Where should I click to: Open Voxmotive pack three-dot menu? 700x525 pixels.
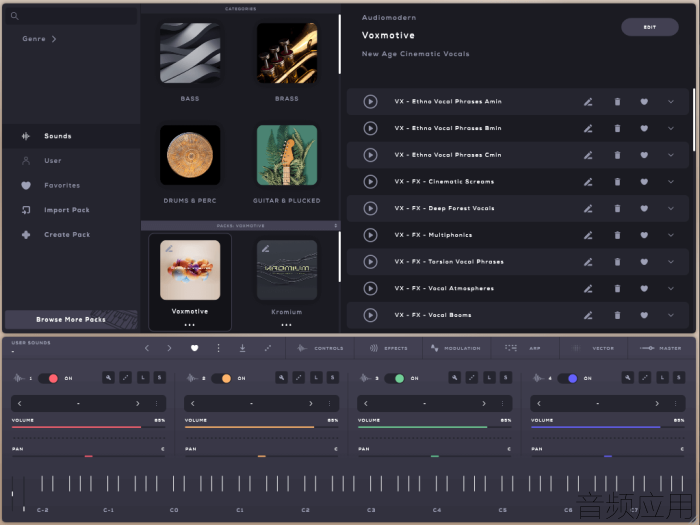pyautogui.click(x=190, y=325)
